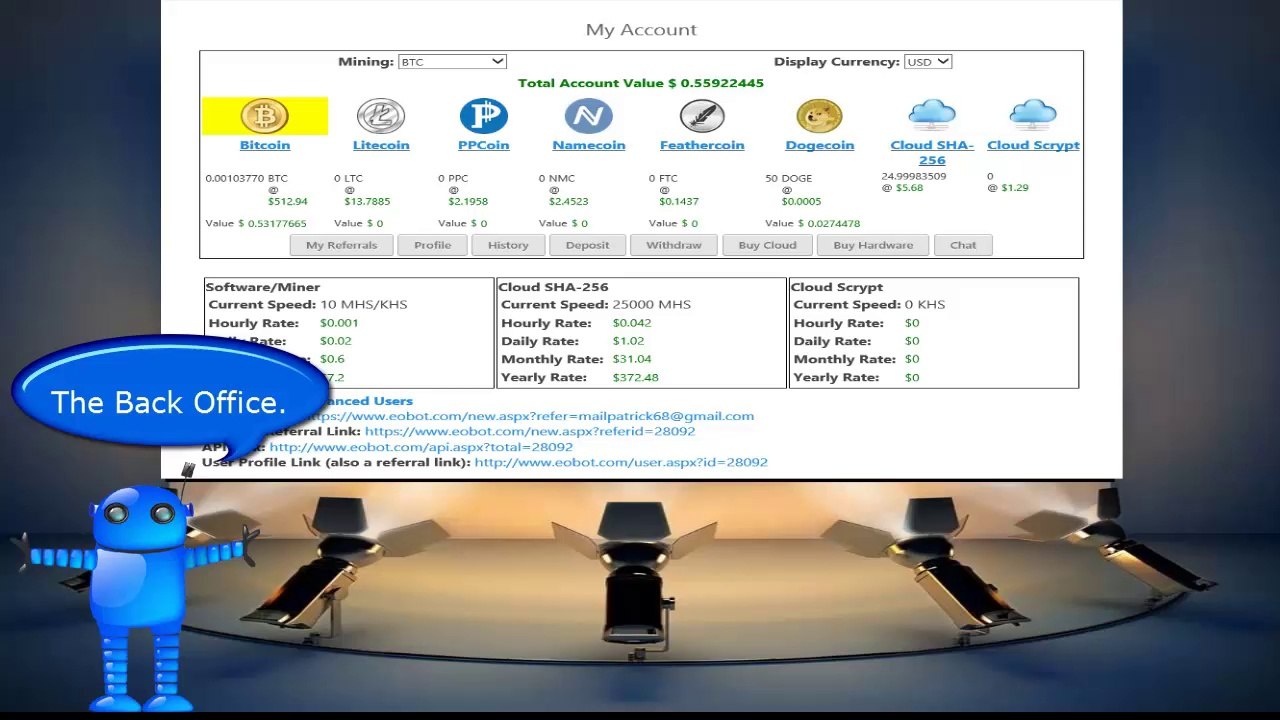
Task: Click the Feathercoin price $0.1437
Action: coord(679,201)
